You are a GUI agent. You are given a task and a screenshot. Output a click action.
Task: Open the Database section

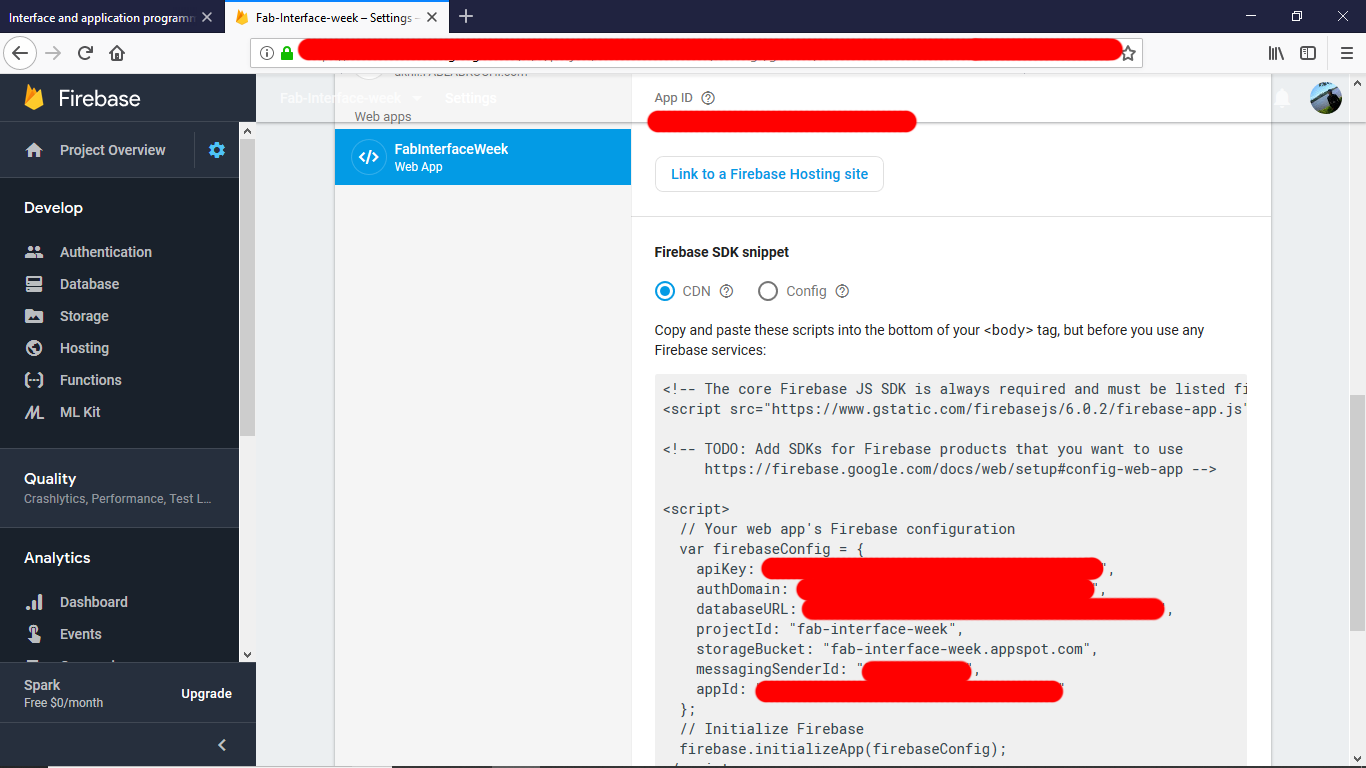point(90,284)
